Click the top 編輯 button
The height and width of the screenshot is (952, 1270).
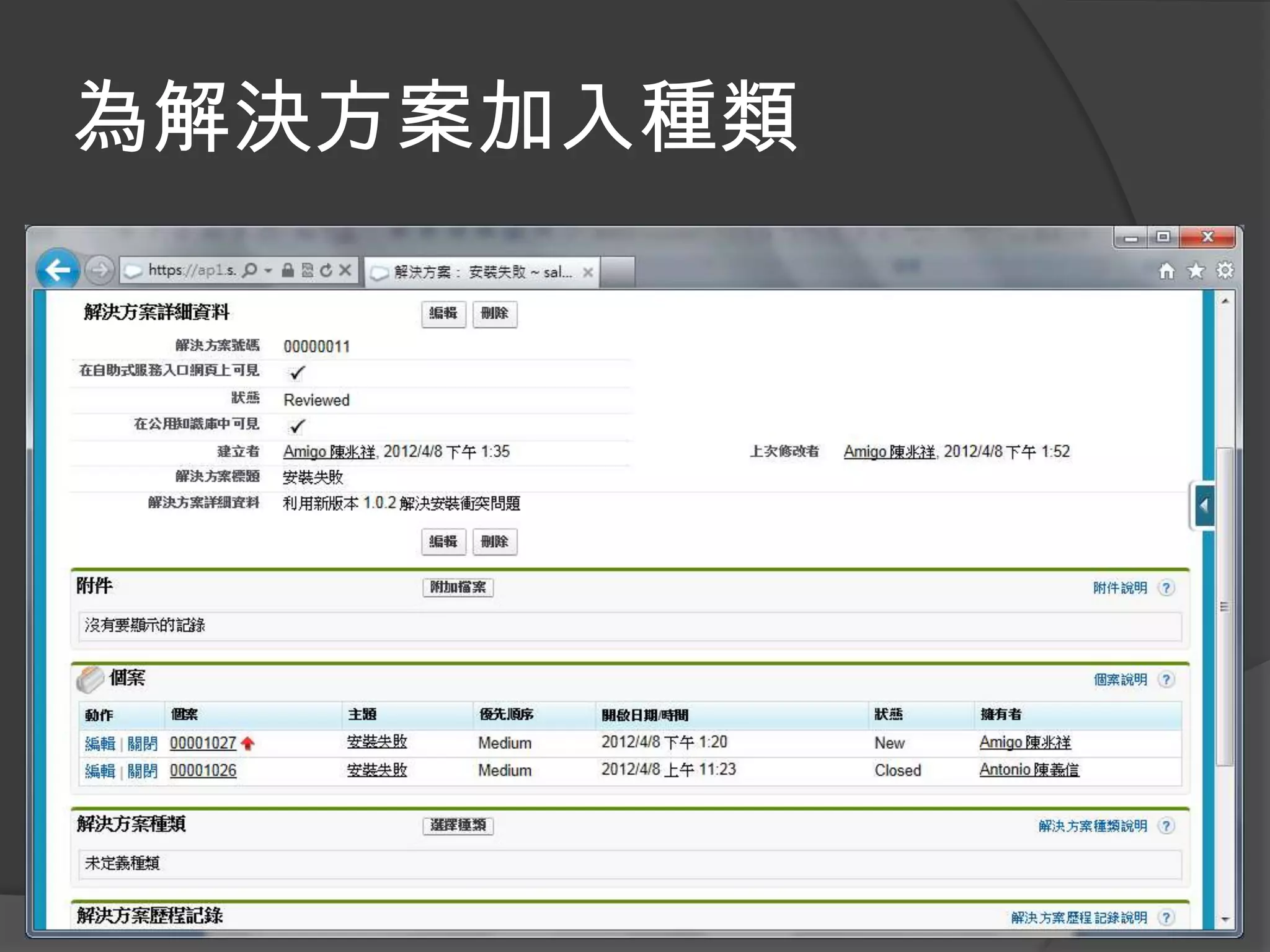(x=443, y=314)
